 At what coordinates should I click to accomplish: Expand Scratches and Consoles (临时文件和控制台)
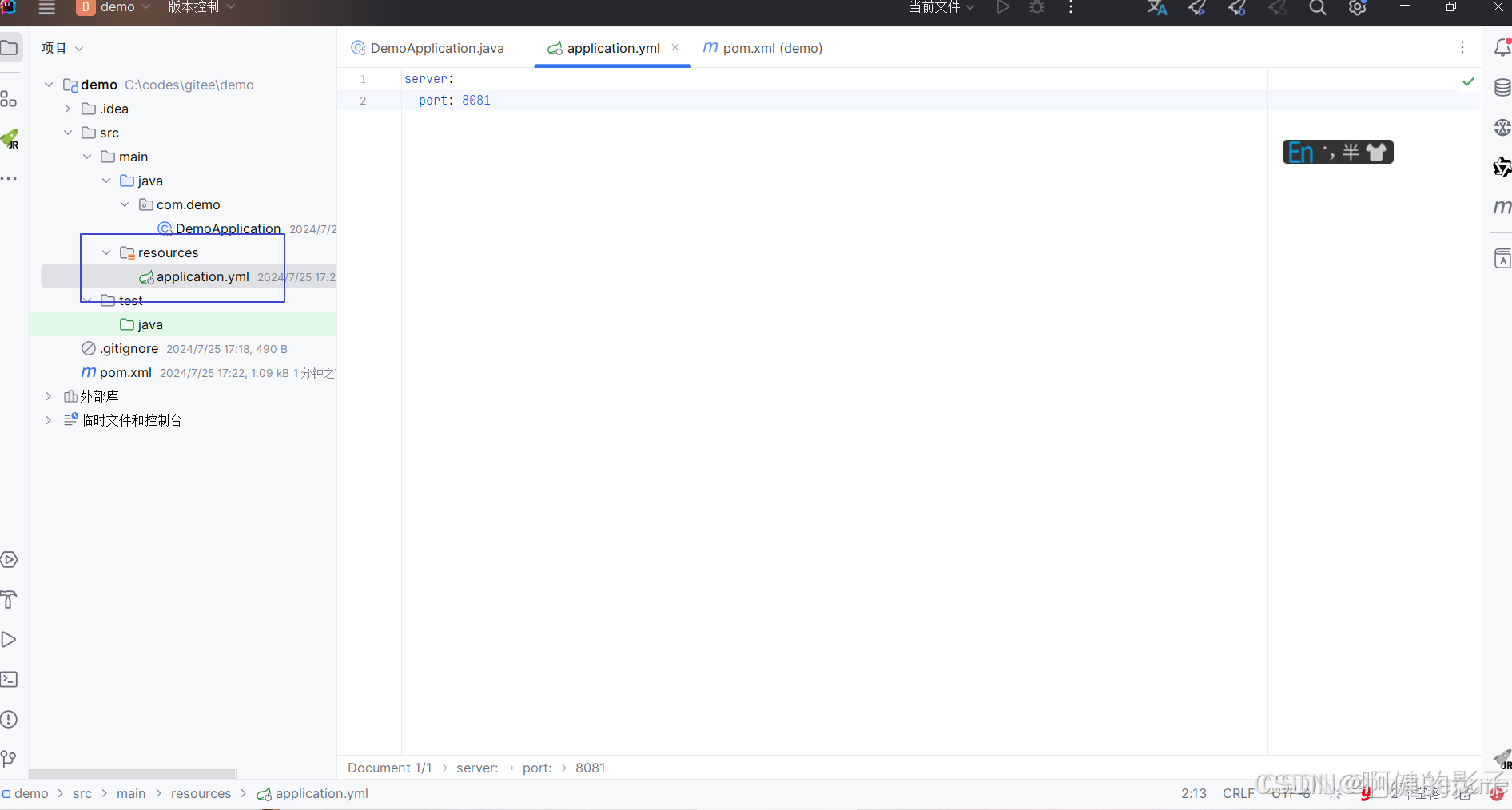click(49, 420)
